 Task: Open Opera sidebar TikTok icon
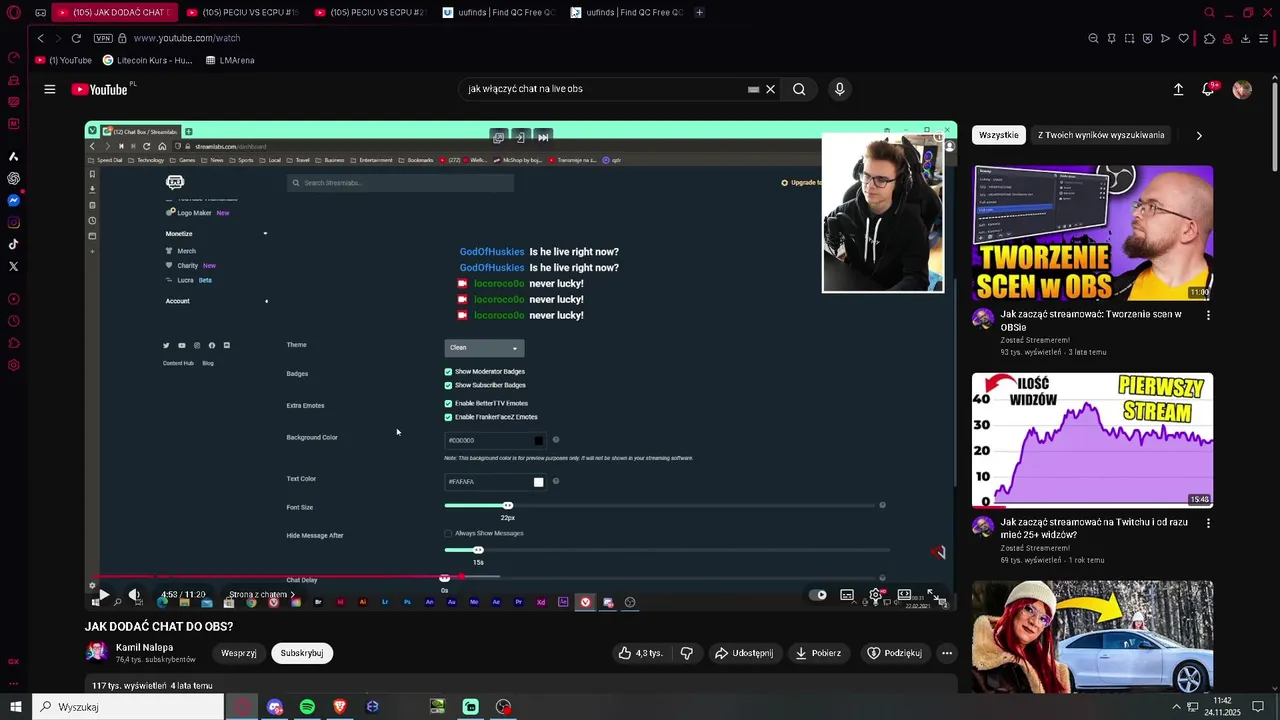[13, 244]
